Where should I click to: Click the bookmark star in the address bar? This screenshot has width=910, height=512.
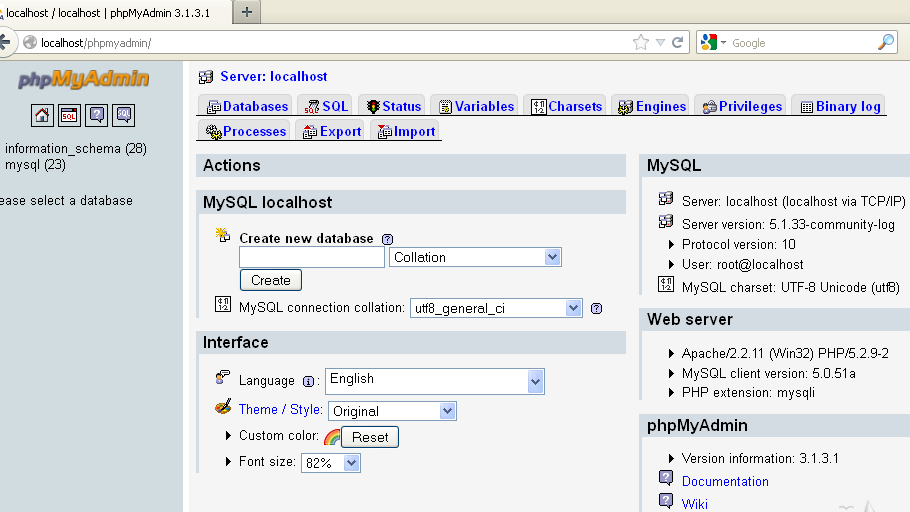coord(641,42)
